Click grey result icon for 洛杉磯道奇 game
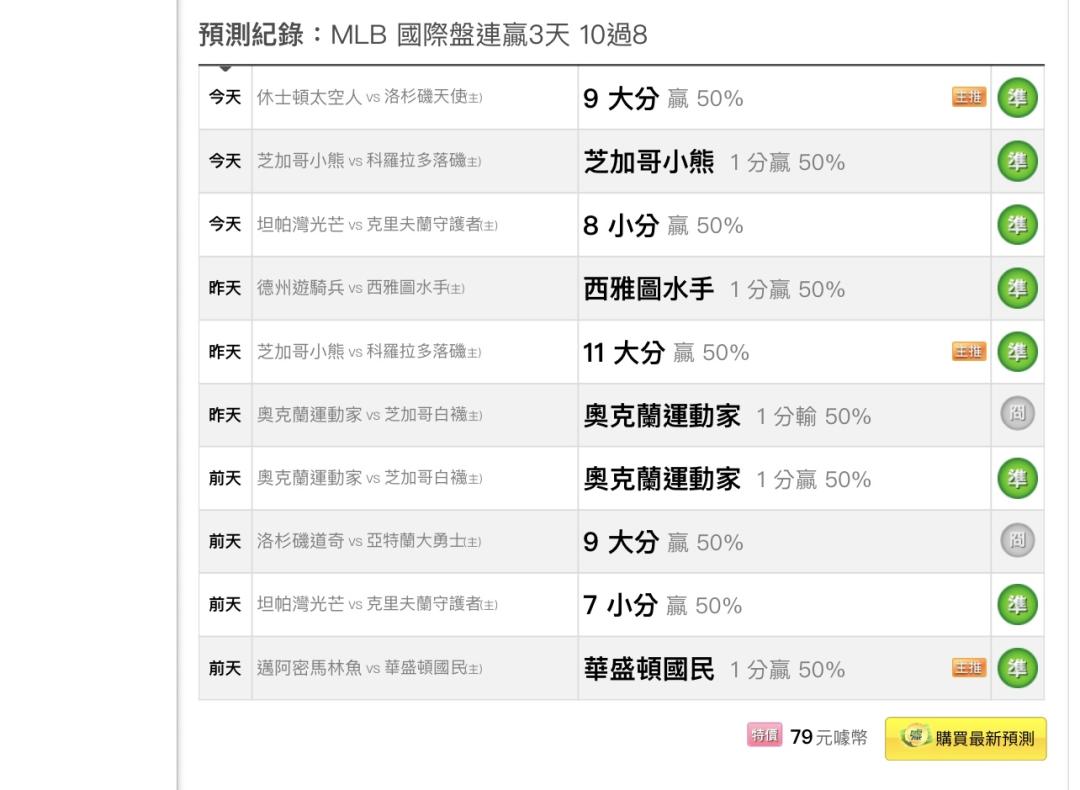 coord(1019,541)
